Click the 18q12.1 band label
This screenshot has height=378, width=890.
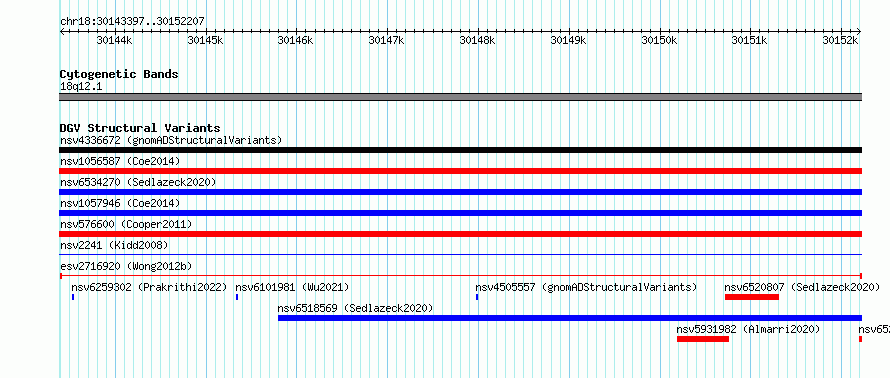81,87
